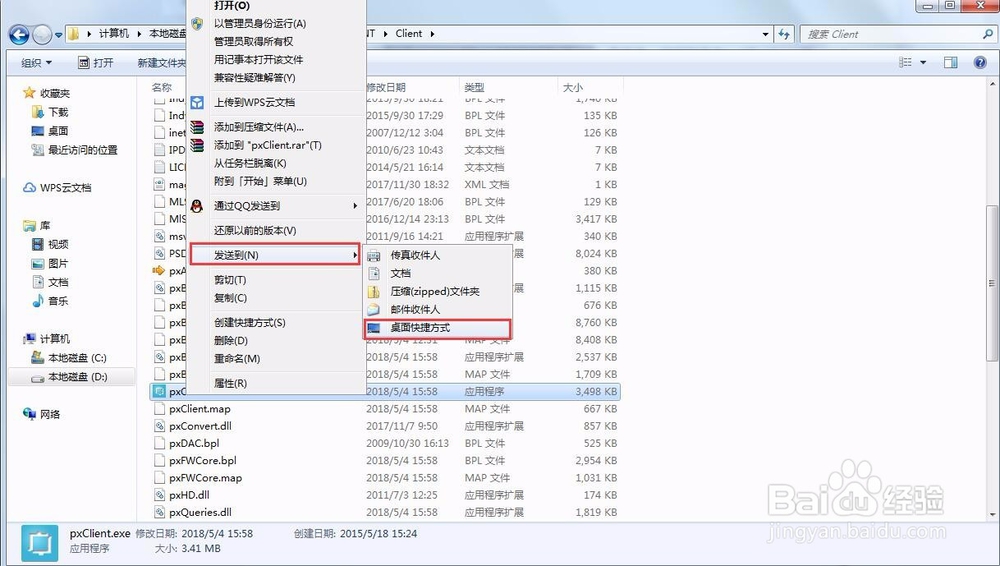Select file pxDAC.bpl

pos(194,443)
